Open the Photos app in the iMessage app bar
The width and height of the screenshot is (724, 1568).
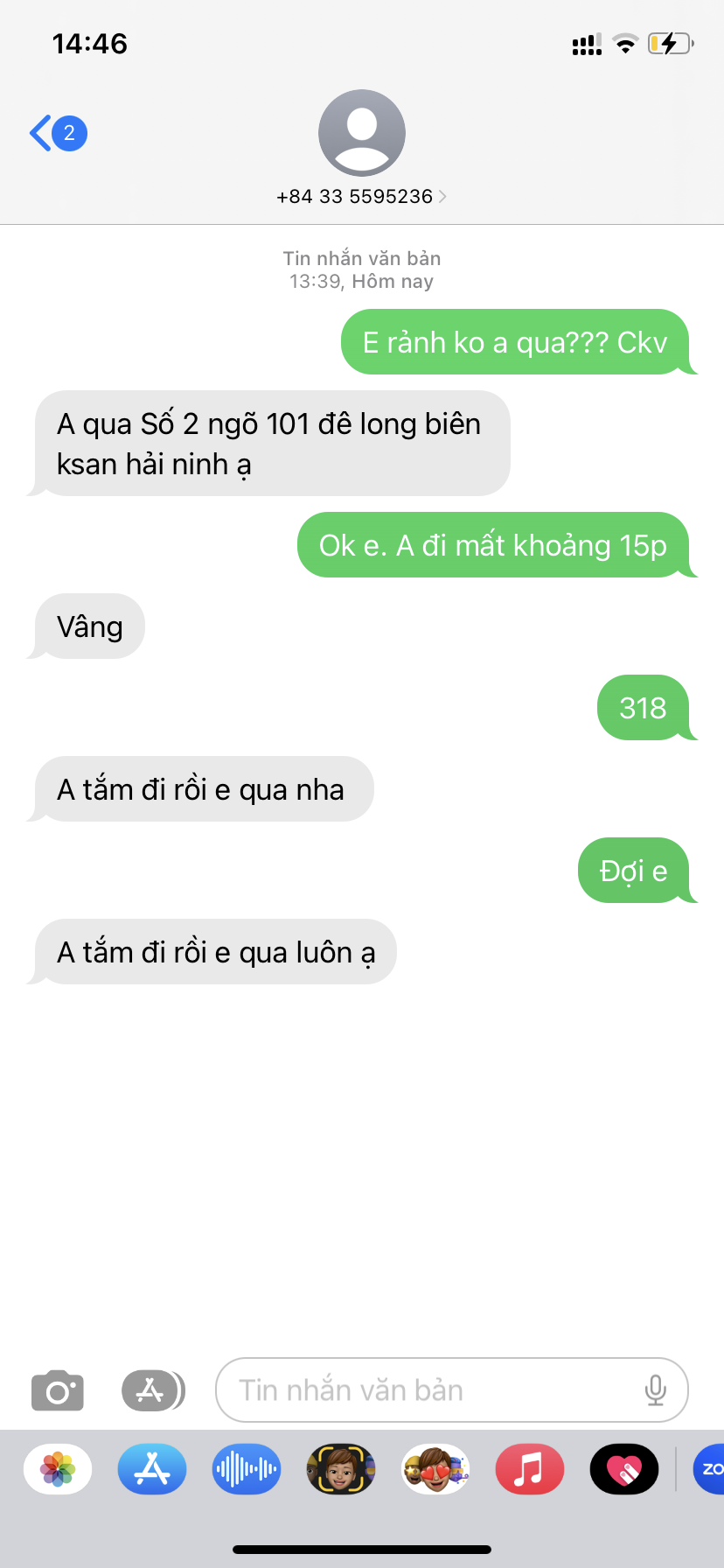pyautogui.click(x=58, y=1469)
